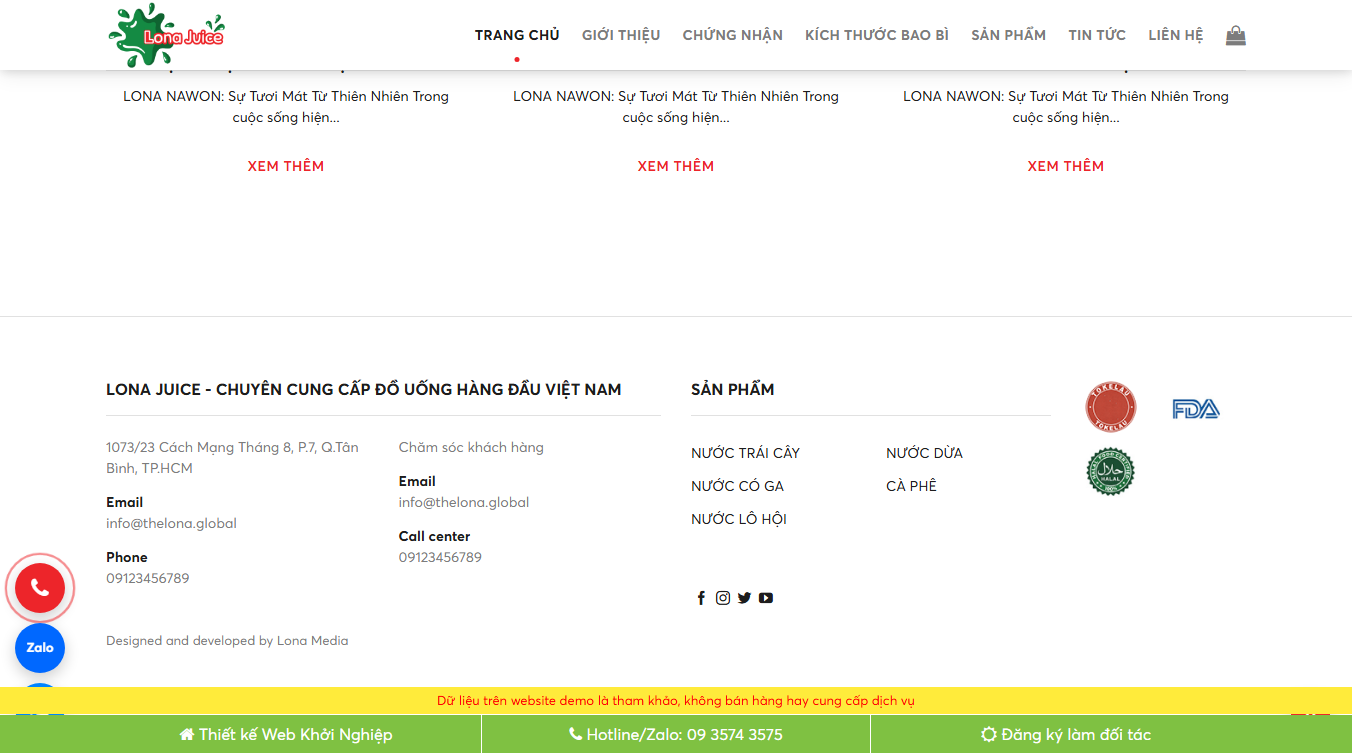Viewport: 1352px width, 753px height.
Task: Click the email address below the street address
Action: tap(172, 523)
